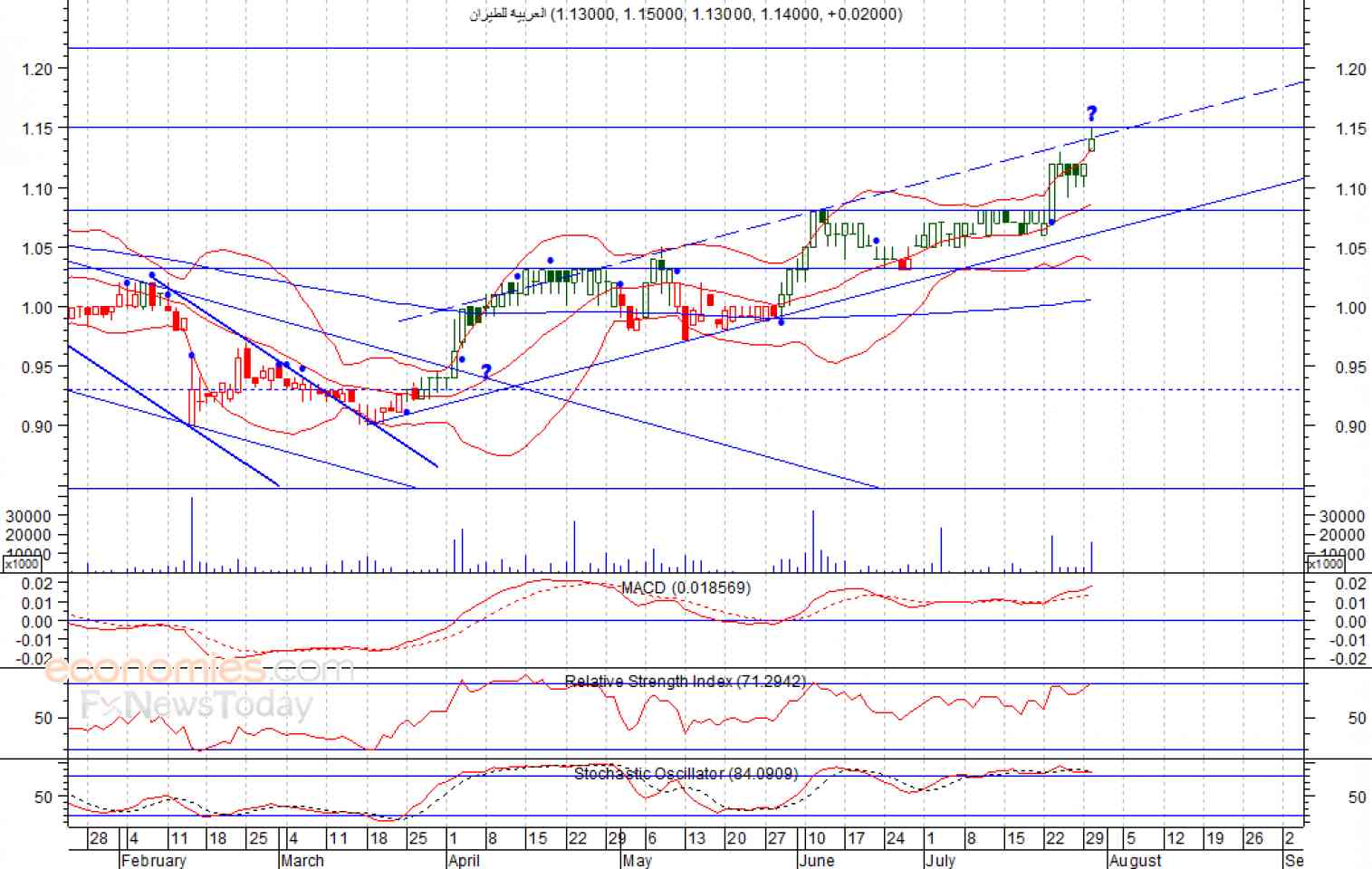
Task: Click the 1.00 price label on right axis
Action: pyautogui.click(x=1350, y=308)
